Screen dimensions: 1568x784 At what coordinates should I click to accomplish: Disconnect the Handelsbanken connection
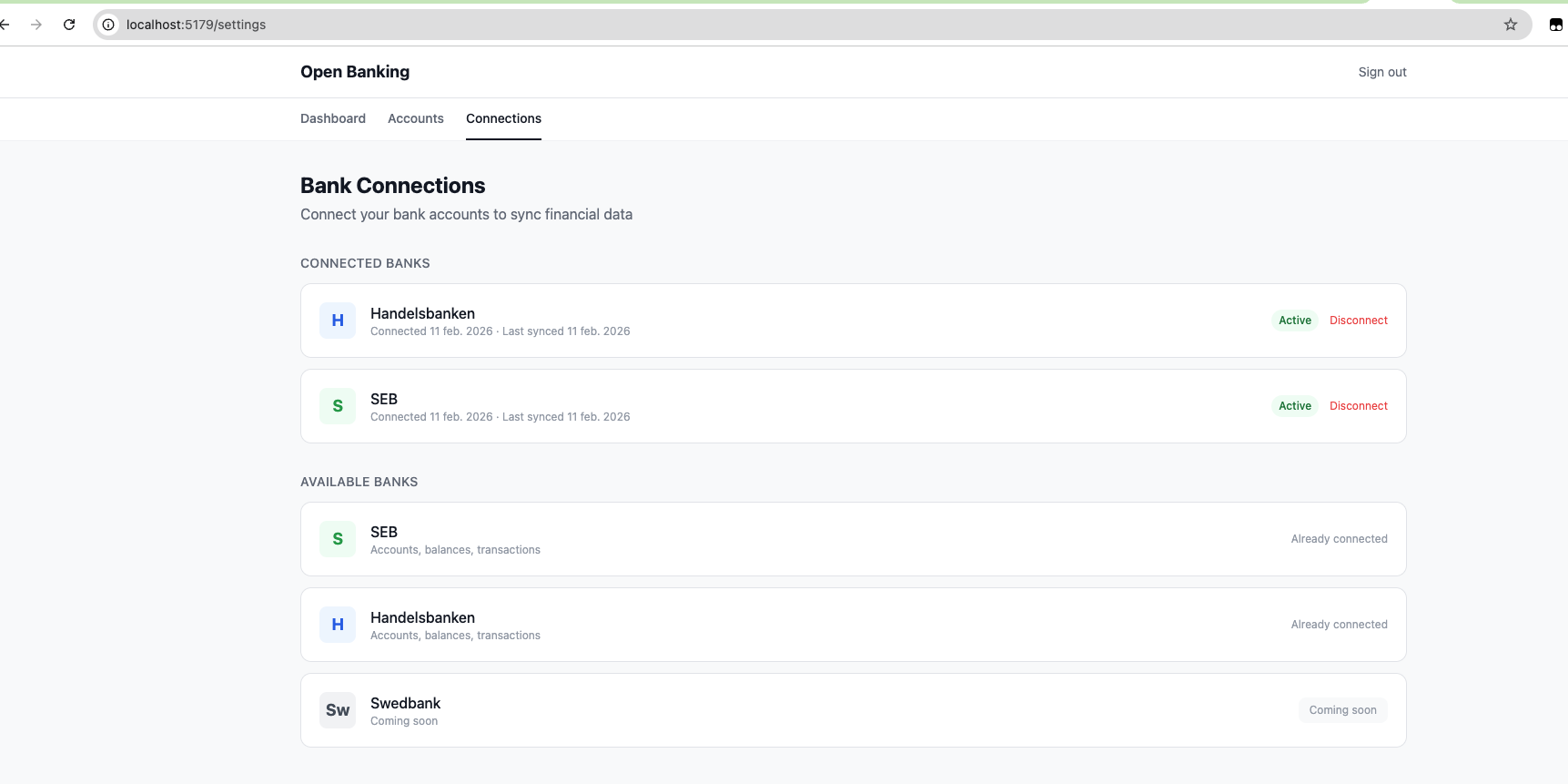pos(1358,321)
